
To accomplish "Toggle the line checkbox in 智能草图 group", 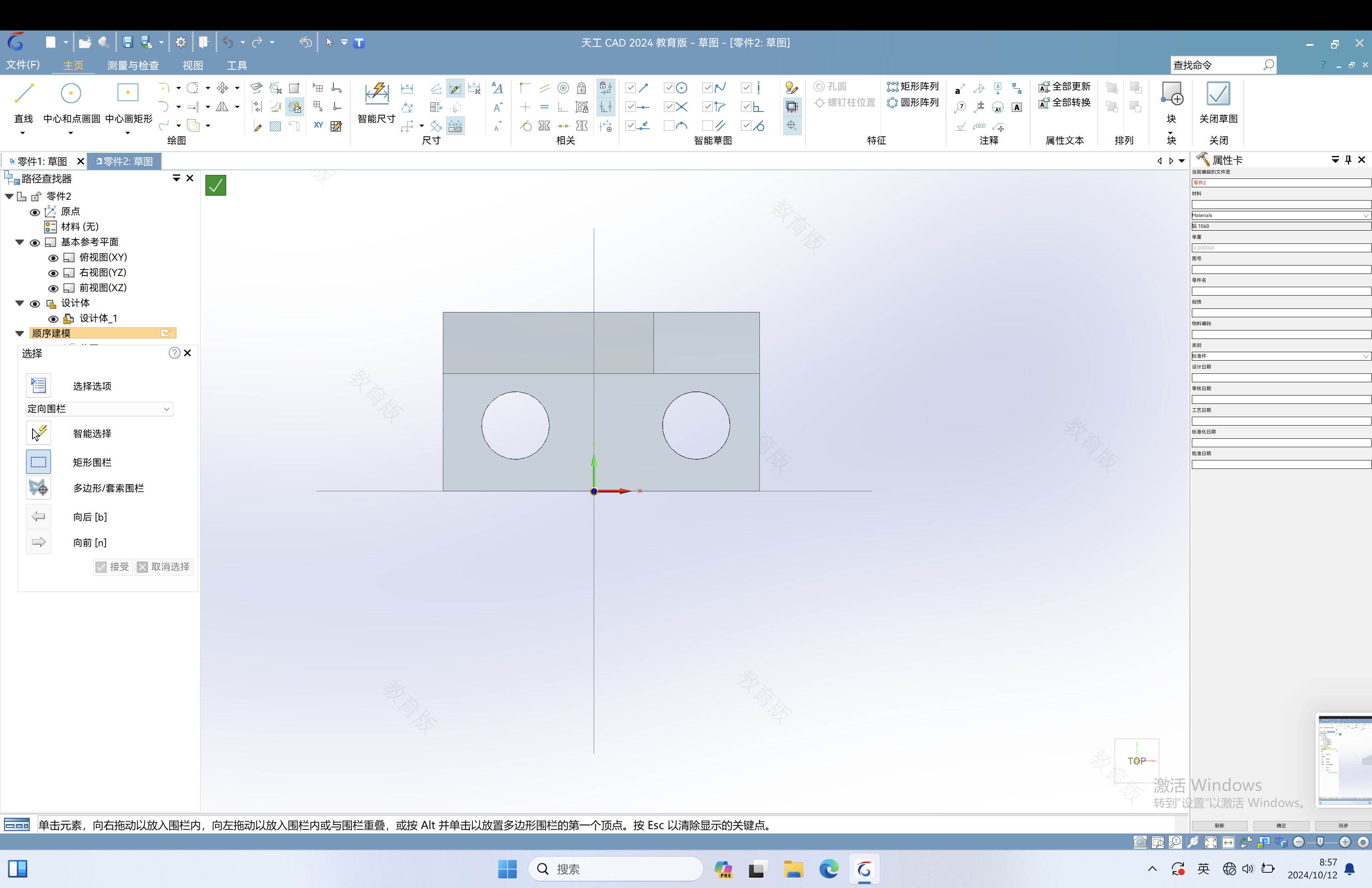I will 631,87.
